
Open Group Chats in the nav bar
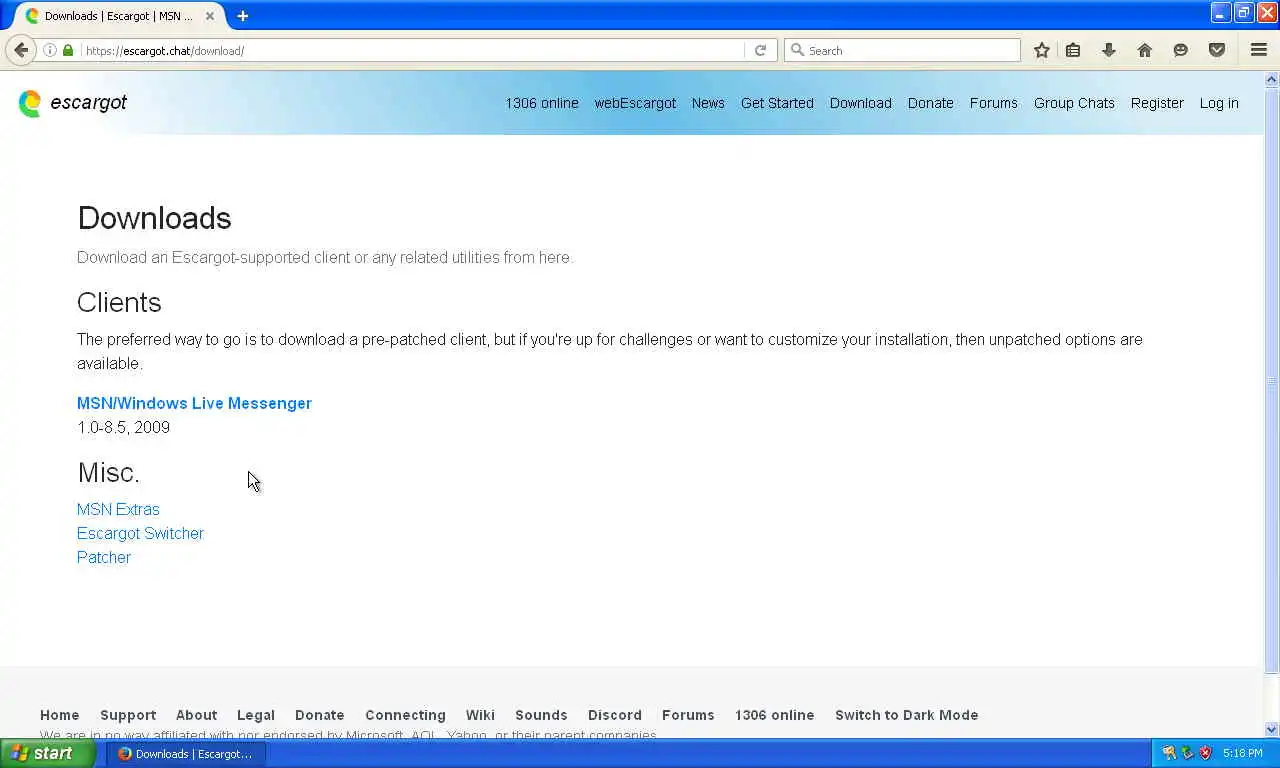1074,103
